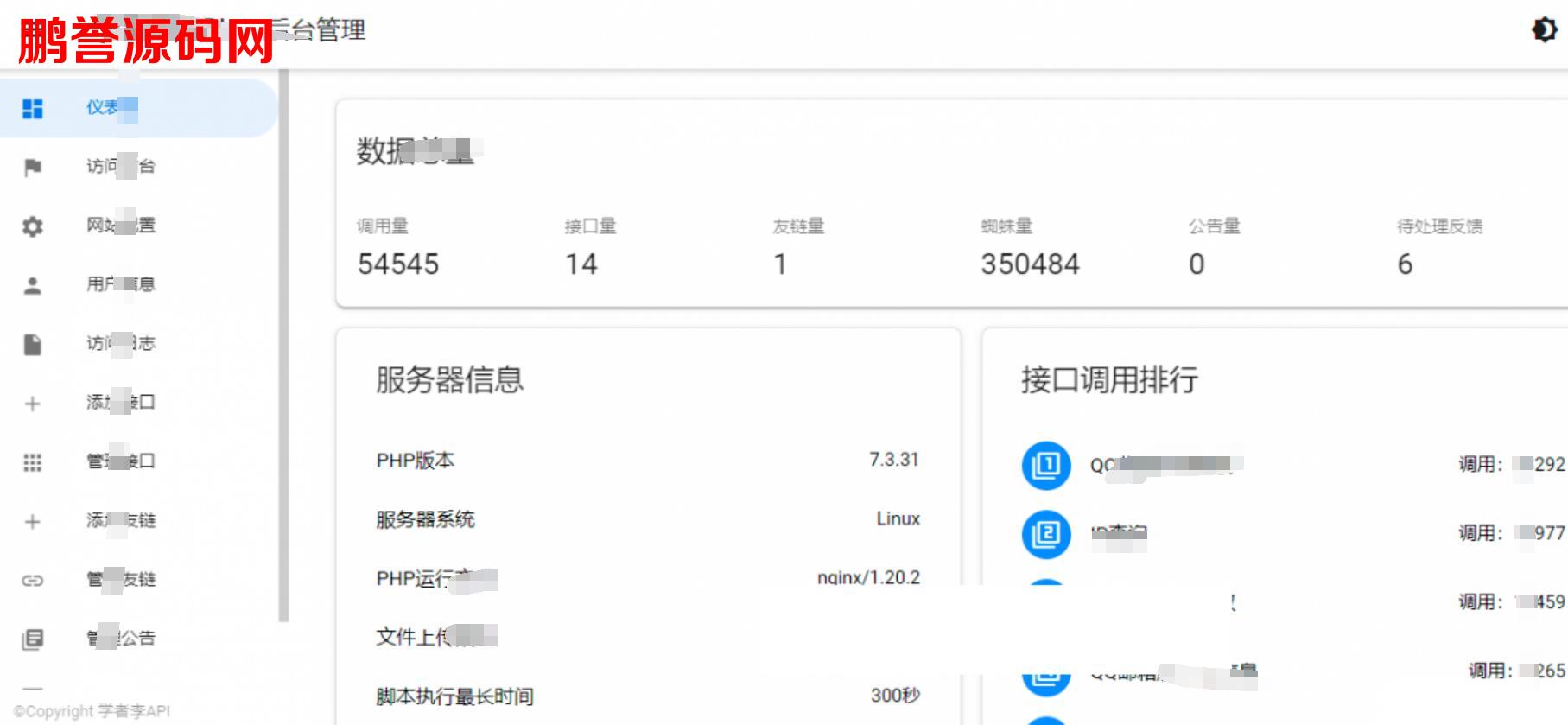
Task: Click the nginx/1.20.2 value
Action: pos(869,577)
